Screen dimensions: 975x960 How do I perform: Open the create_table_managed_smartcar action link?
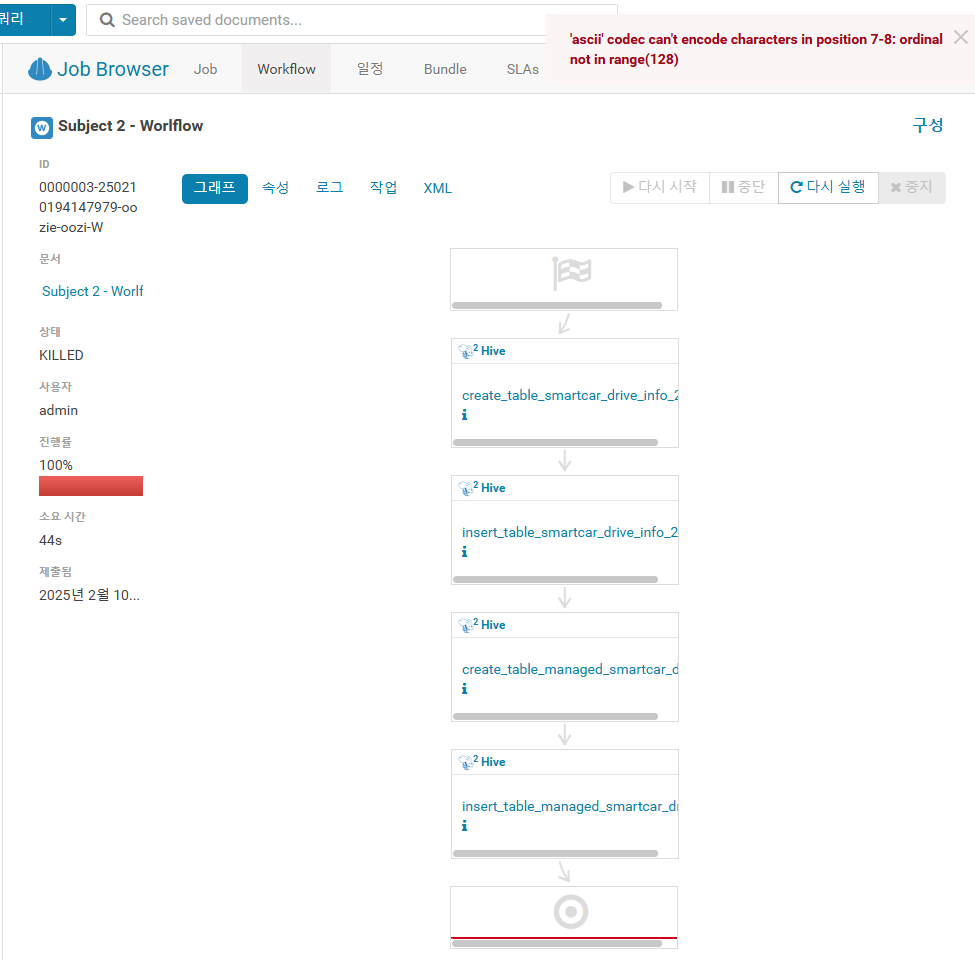click(x=570, y=670)
